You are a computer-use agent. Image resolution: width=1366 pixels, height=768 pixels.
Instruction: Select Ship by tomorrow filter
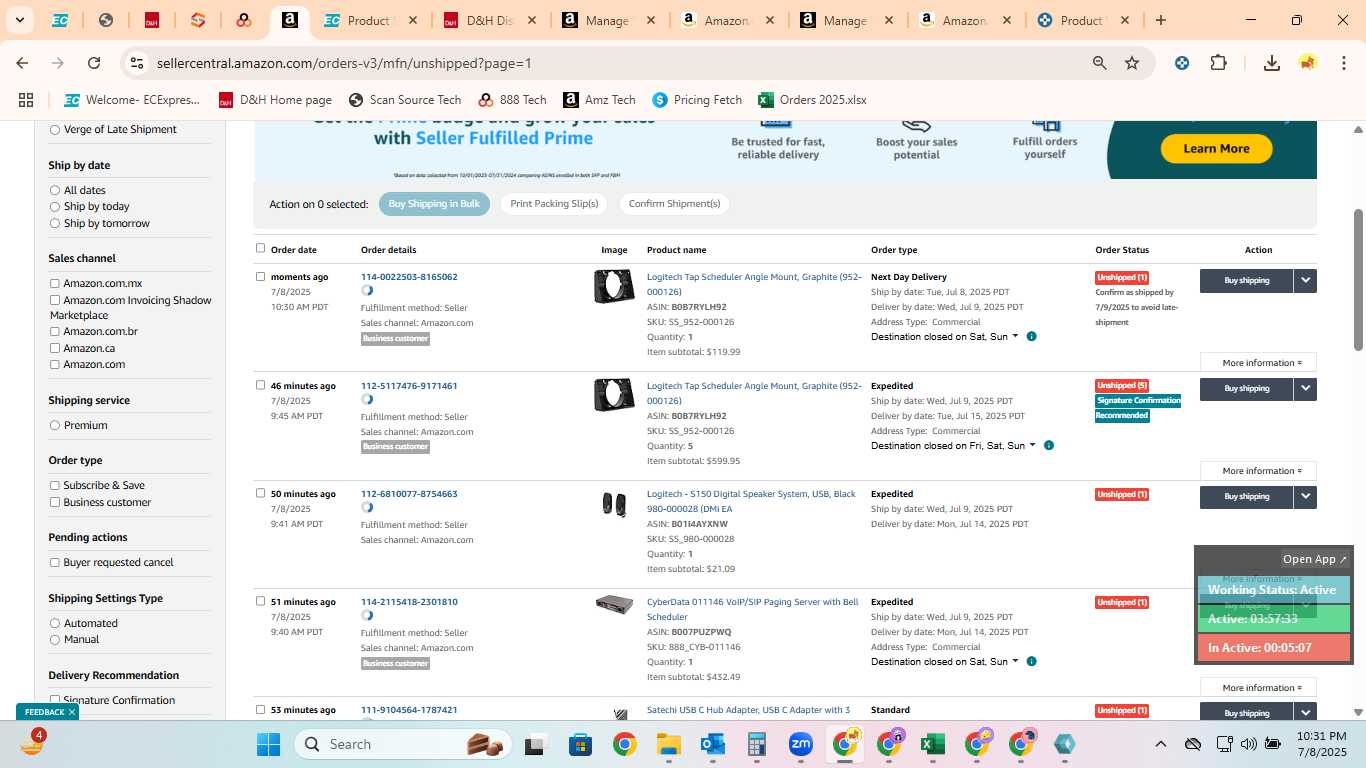click(x=55, y=223)
